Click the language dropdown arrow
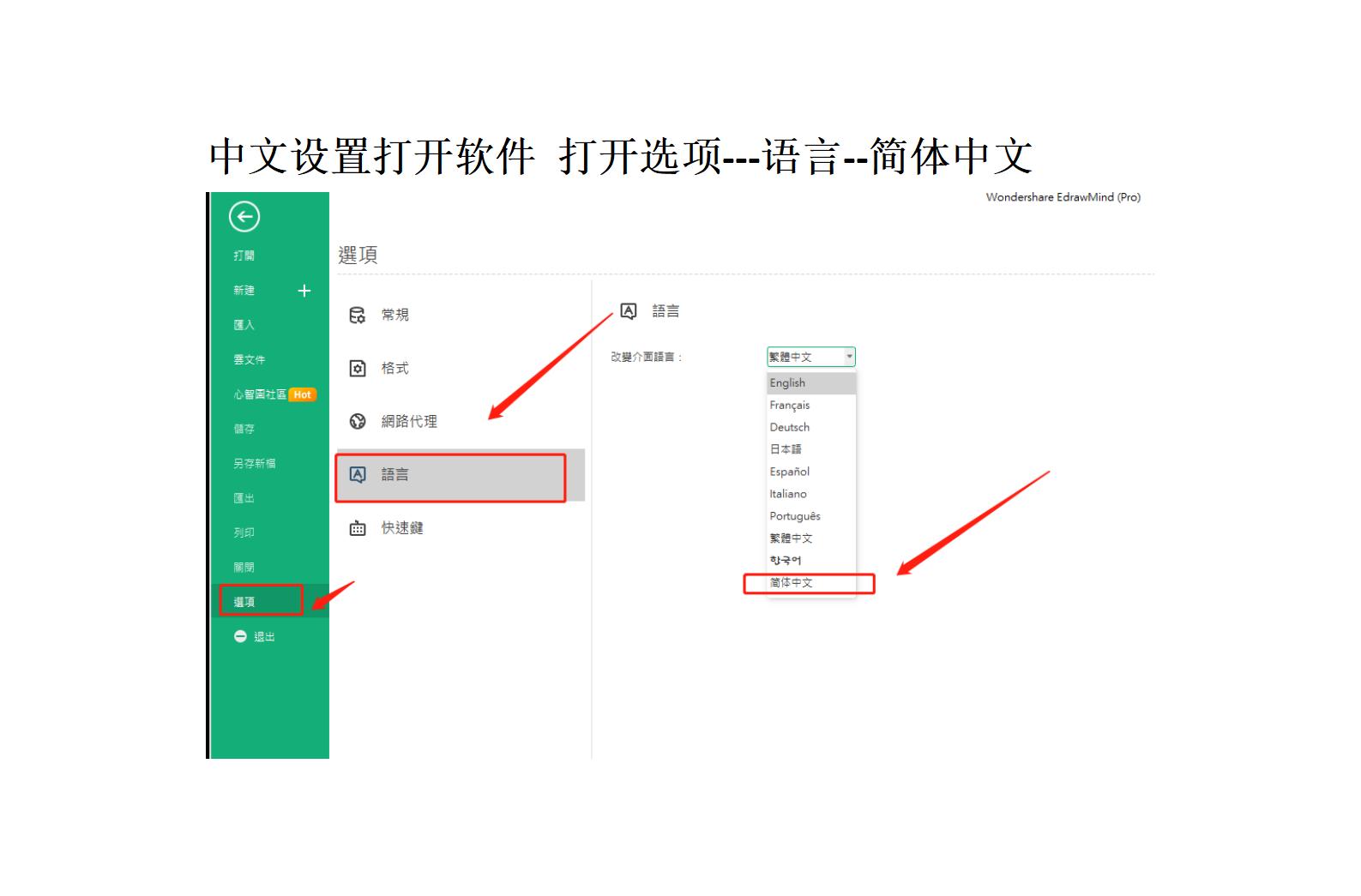The height and width of the screenshot is (896, 1361). pos(849,357)
